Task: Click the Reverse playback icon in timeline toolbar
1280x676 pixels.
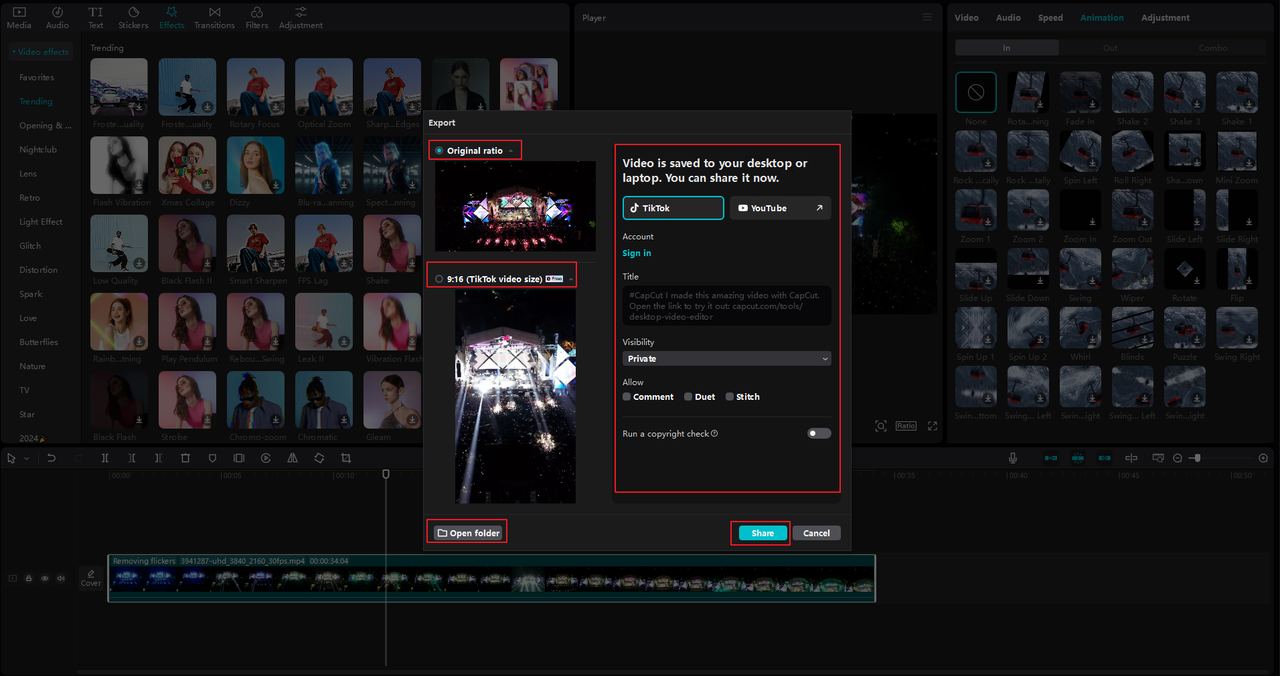Action: [266, 458]
